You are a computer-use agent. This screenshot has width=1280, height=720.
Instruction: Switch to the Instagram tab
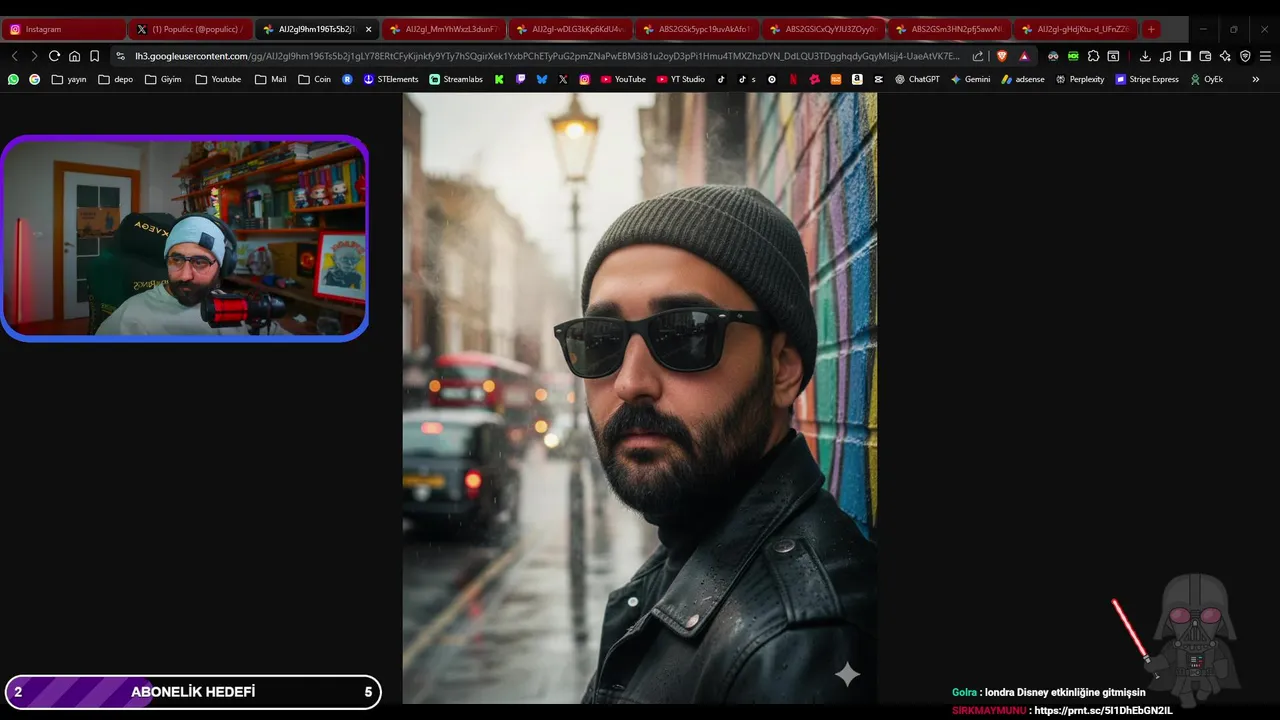(64, 29)
